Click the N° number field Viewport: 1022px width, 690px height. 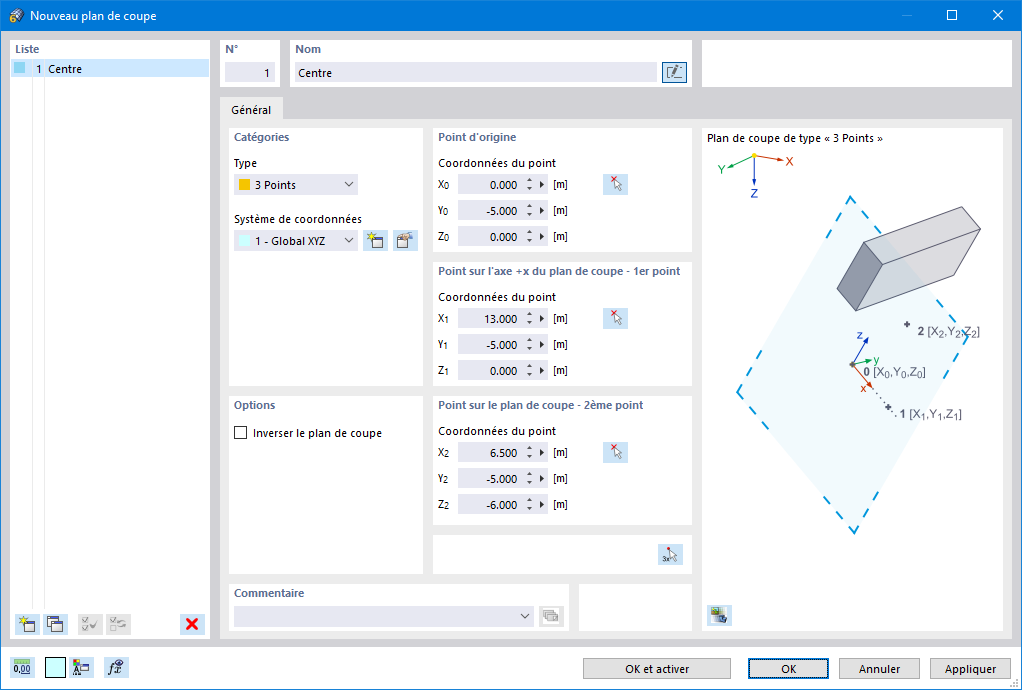point(250,72)
